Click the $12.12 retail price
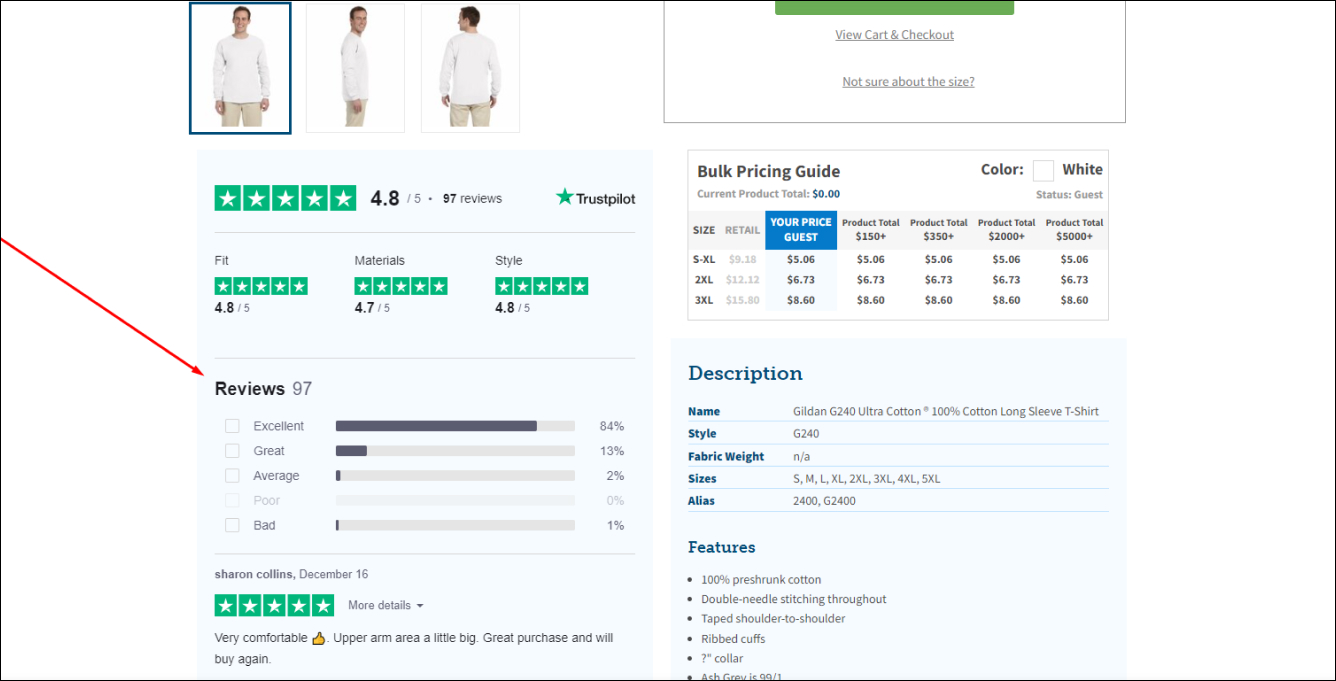 click(x=742, y=280)
